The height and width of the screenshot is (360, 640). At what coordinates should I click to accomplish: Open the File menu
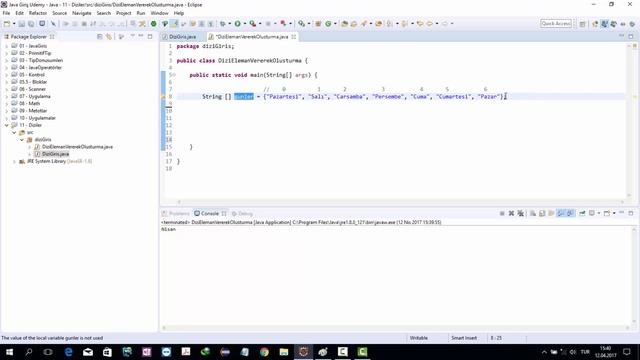(7, 13)
